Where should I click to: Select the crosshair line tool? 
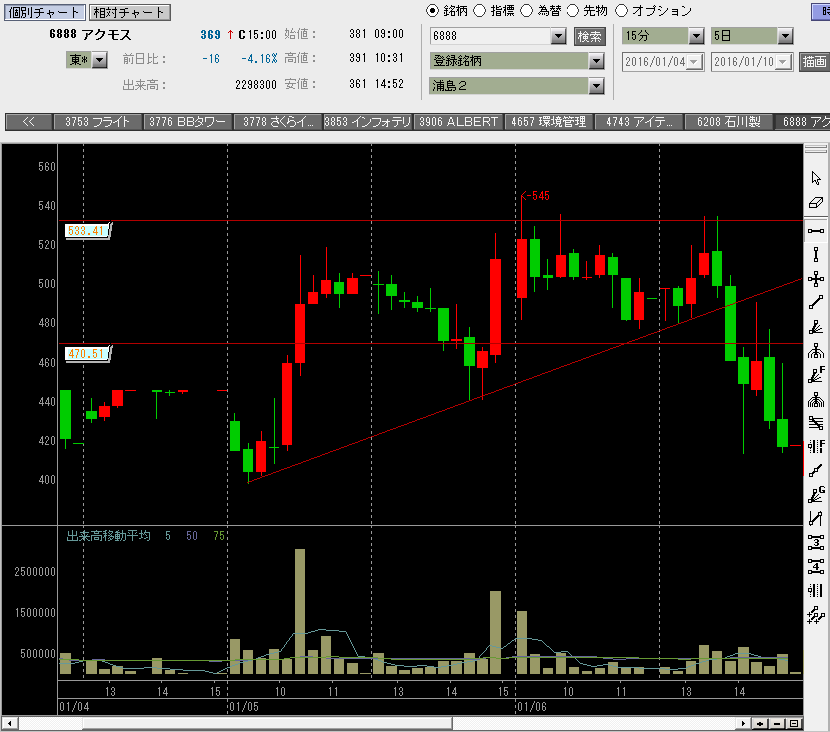pos(816,279)
